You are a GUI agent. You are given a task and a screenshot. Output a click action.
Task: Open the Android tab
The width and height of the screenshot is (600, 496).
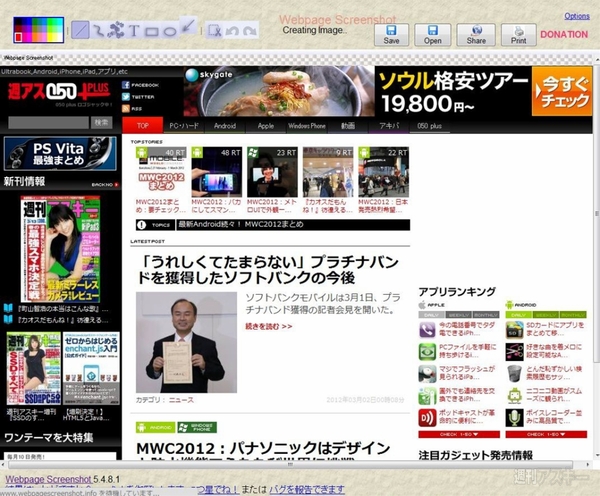(225, 126)
